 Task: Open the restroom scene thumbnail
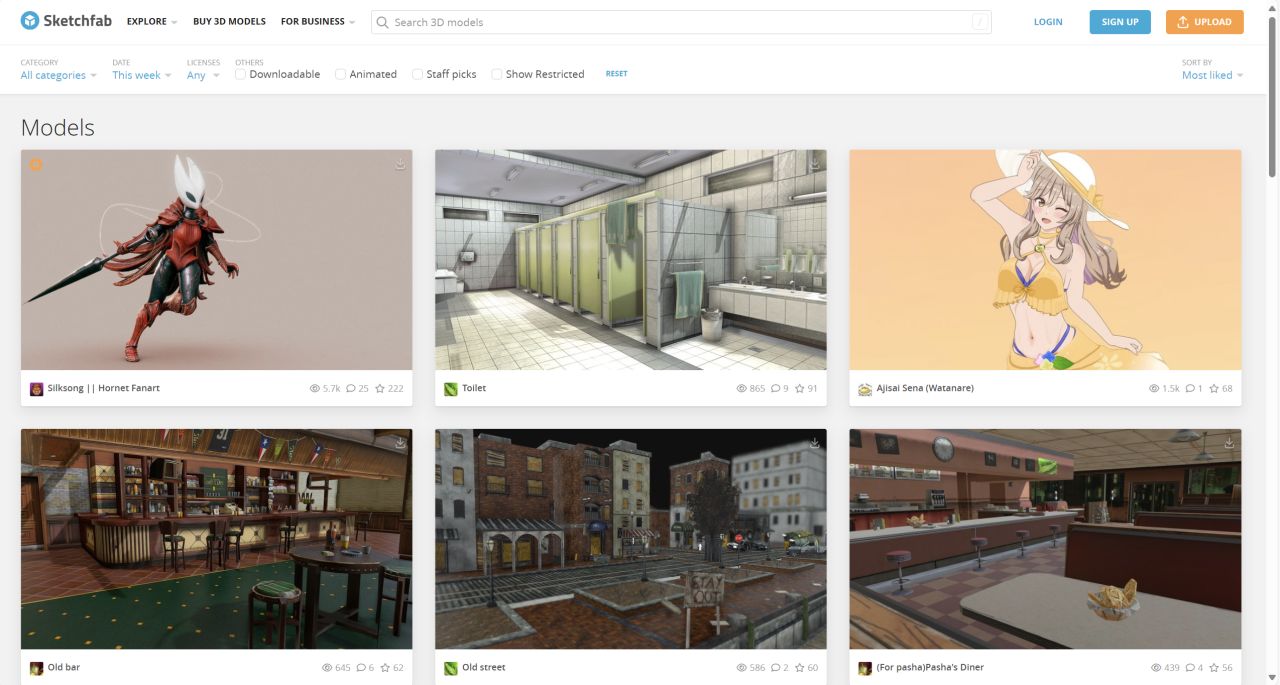(x=631, y=260)
